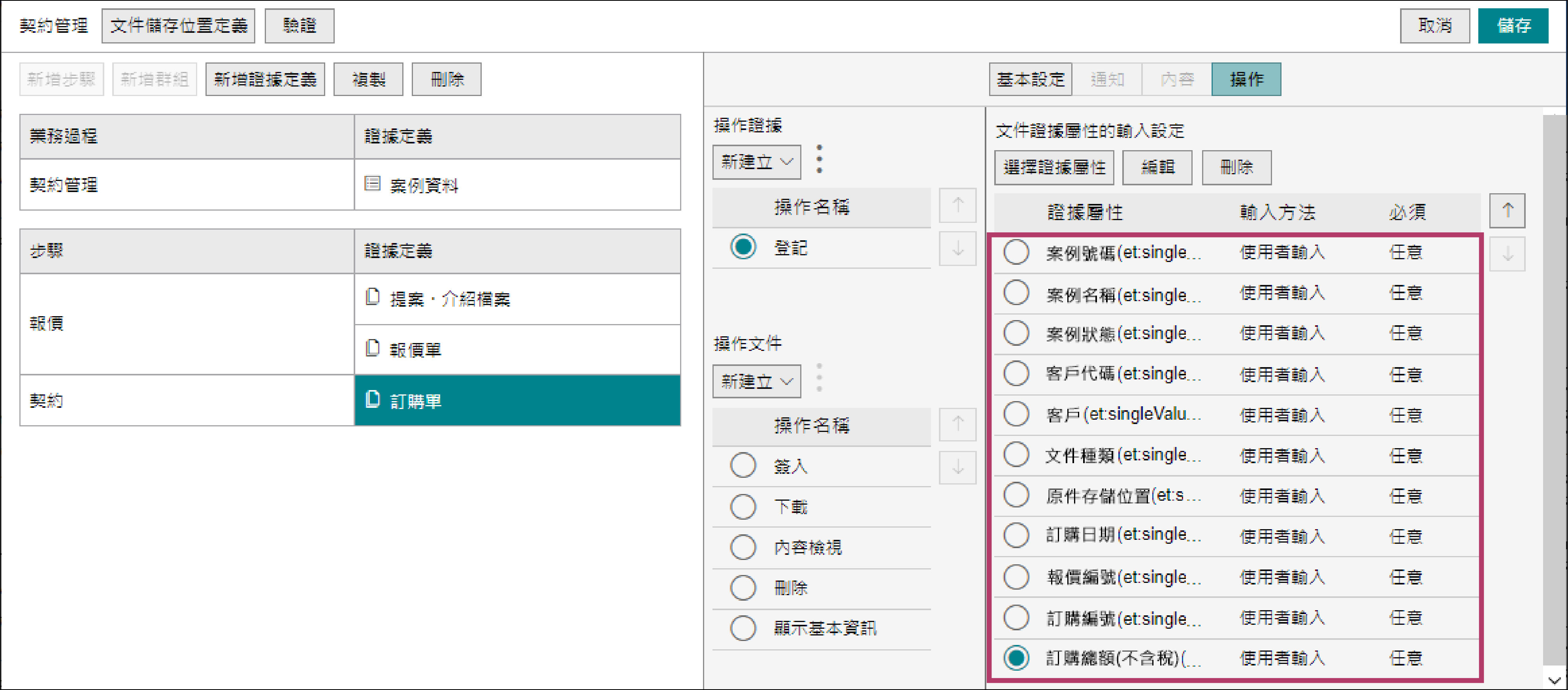1568x690 pixels.
Task: Click the three-dot menu beside 操作文件 dropdown
Action: (819, 378)
